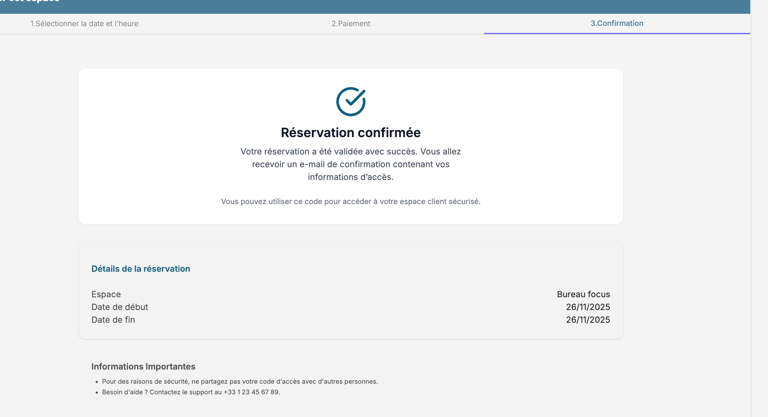The height and width of the screenshot is (417, 768).
Task: Click the first bullet point marker
Action: click(97, 382)
